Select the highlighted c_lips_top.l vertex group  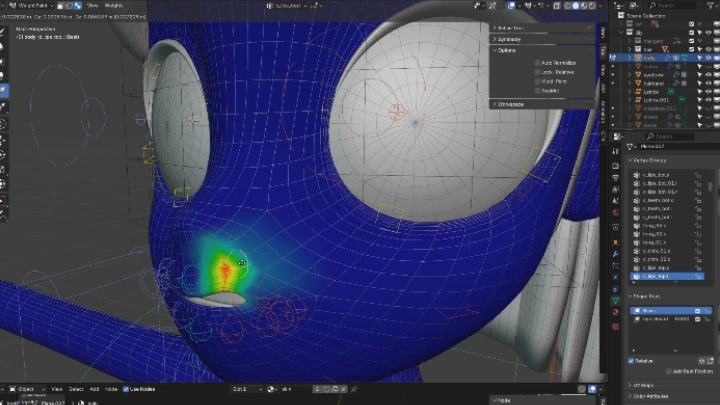667,276
